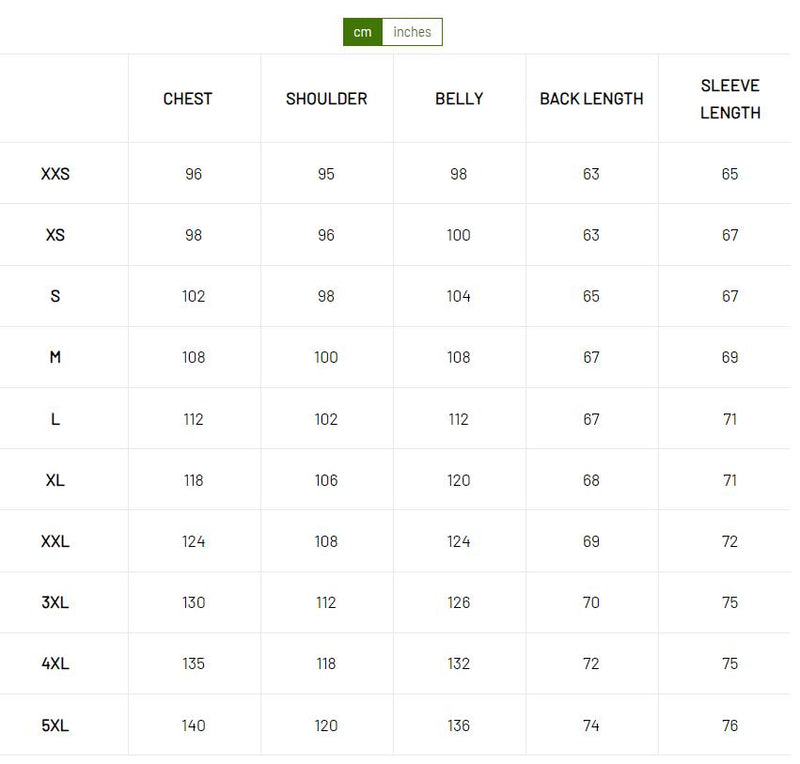
Task: Switch units to inches
Action: [412, 32]
